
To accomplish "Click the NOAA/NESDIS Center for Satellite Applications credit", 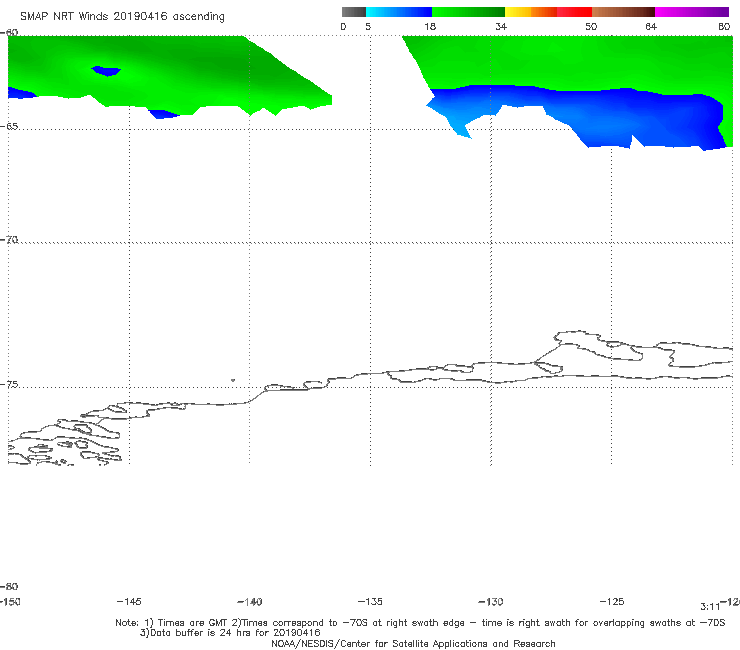I will point(413,643).
